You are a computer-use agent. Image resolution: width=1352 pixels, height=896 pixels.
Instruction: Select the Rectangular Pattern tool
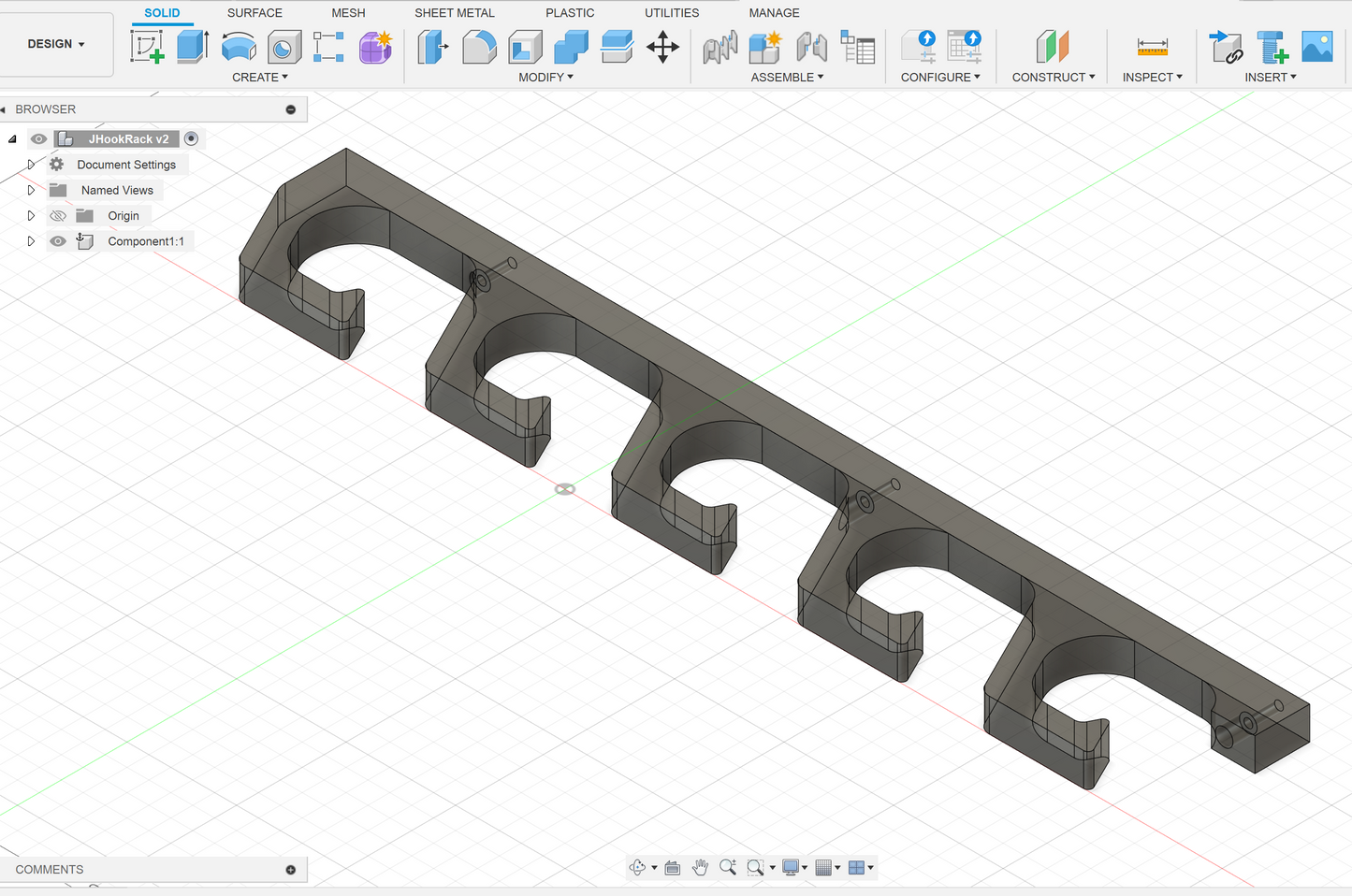328,47
